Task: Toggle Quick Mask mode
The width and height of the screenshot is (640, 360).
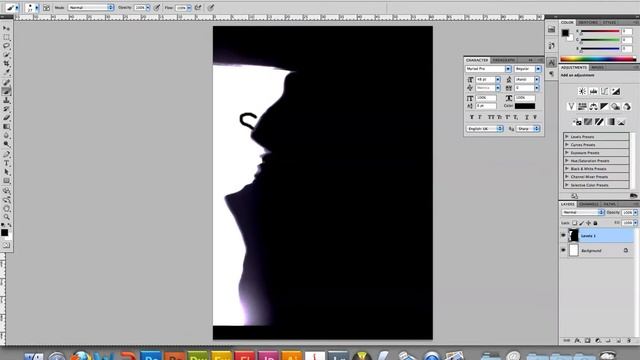Action: point(6,245)
